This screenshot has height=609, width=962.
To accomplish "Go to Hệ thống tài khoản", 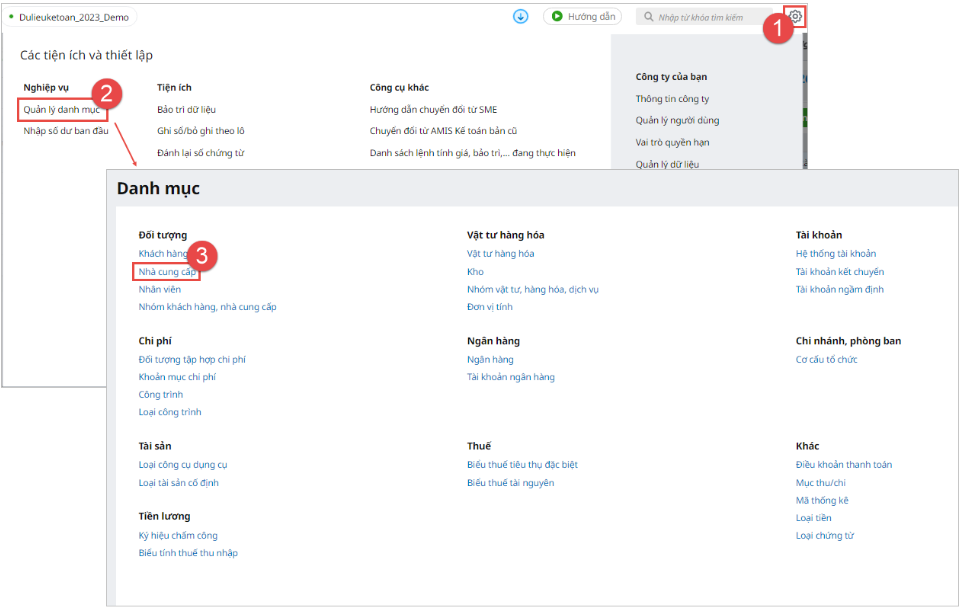I will (x=835, y=254).
